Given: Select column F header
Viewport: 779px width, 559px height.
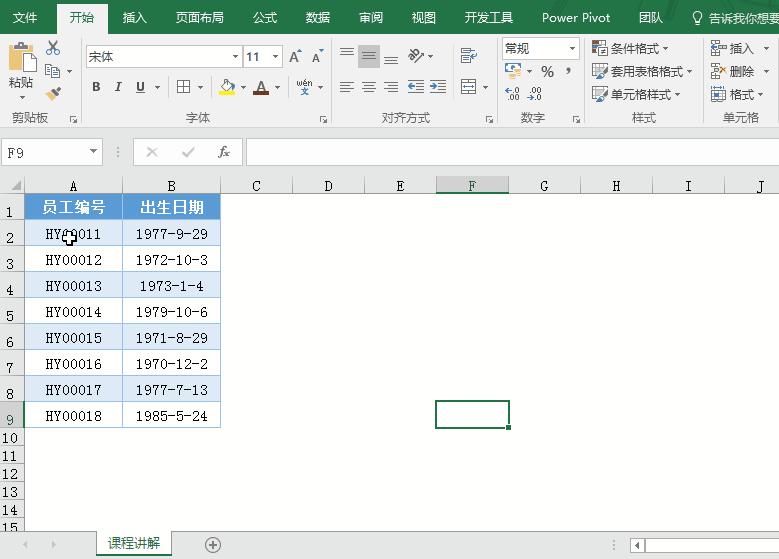Looking at the screenshot, I should coord(472,185).
